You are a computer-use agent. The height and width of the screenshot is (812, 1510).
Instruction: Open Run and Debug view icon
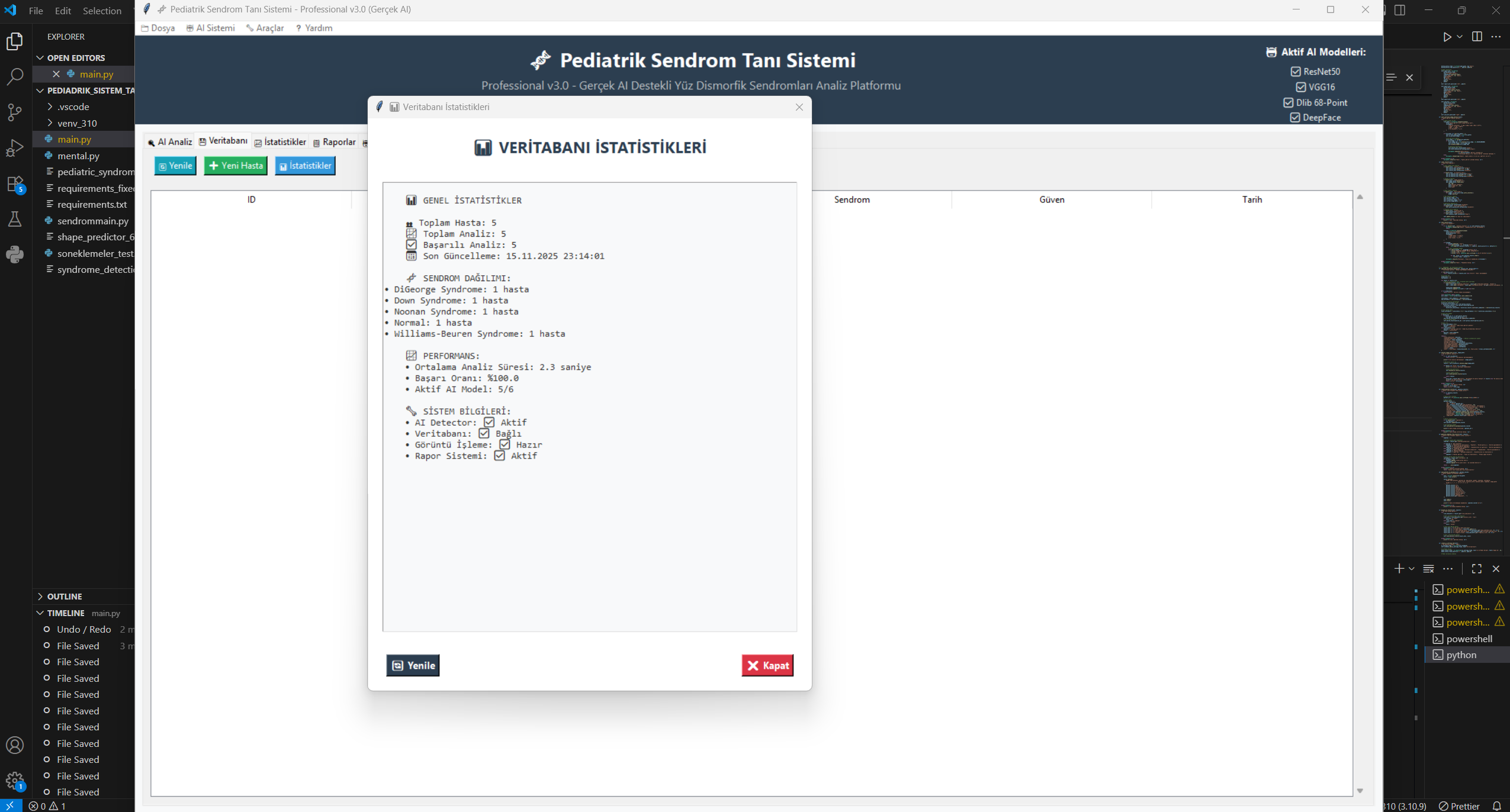pyautogui.click(x=15, y=147)
